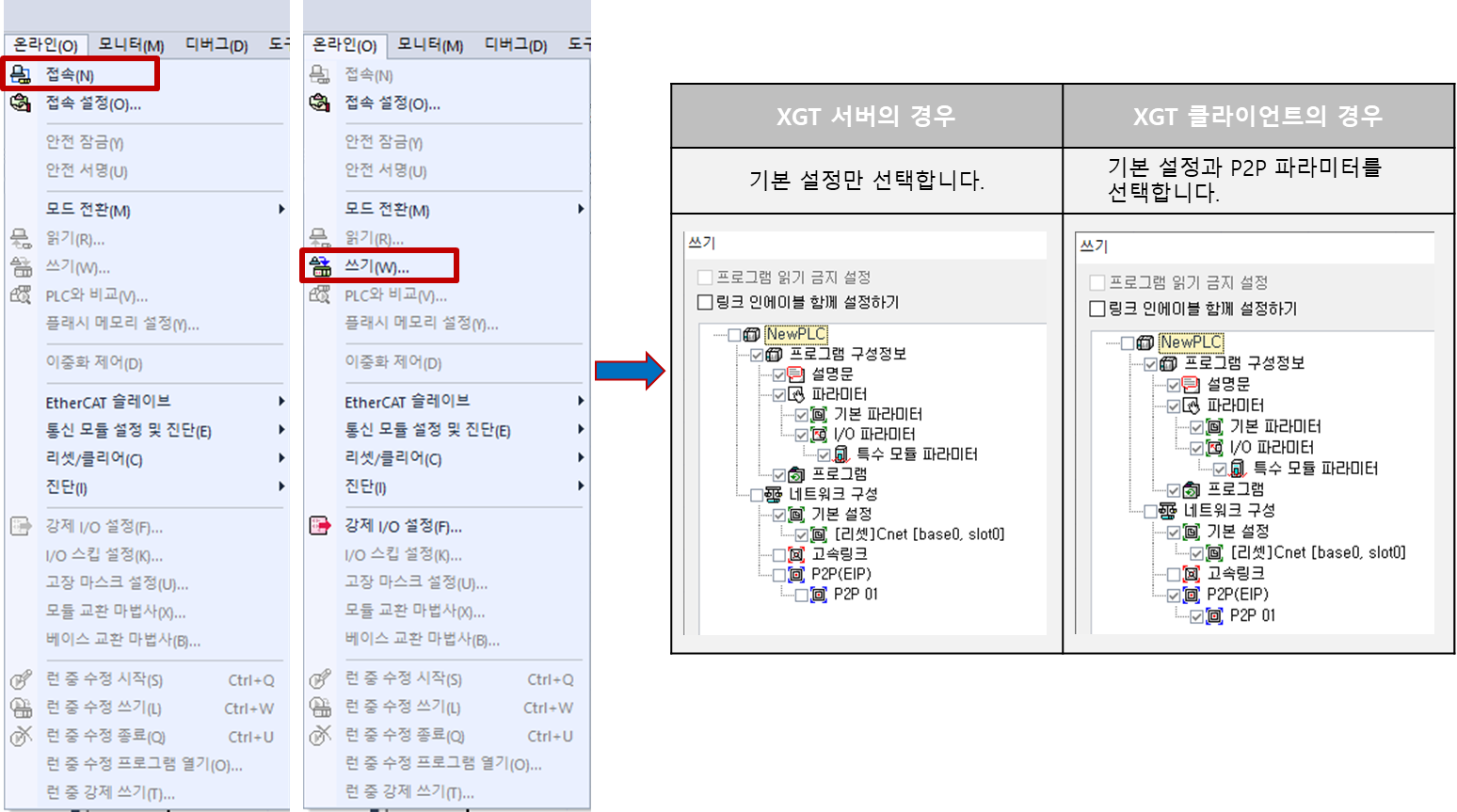Image resolution: width=1457 pixels, height=812 pixels.
Task: Click the 런 중 수정 종료 icon
Action: tap(21, 735)
